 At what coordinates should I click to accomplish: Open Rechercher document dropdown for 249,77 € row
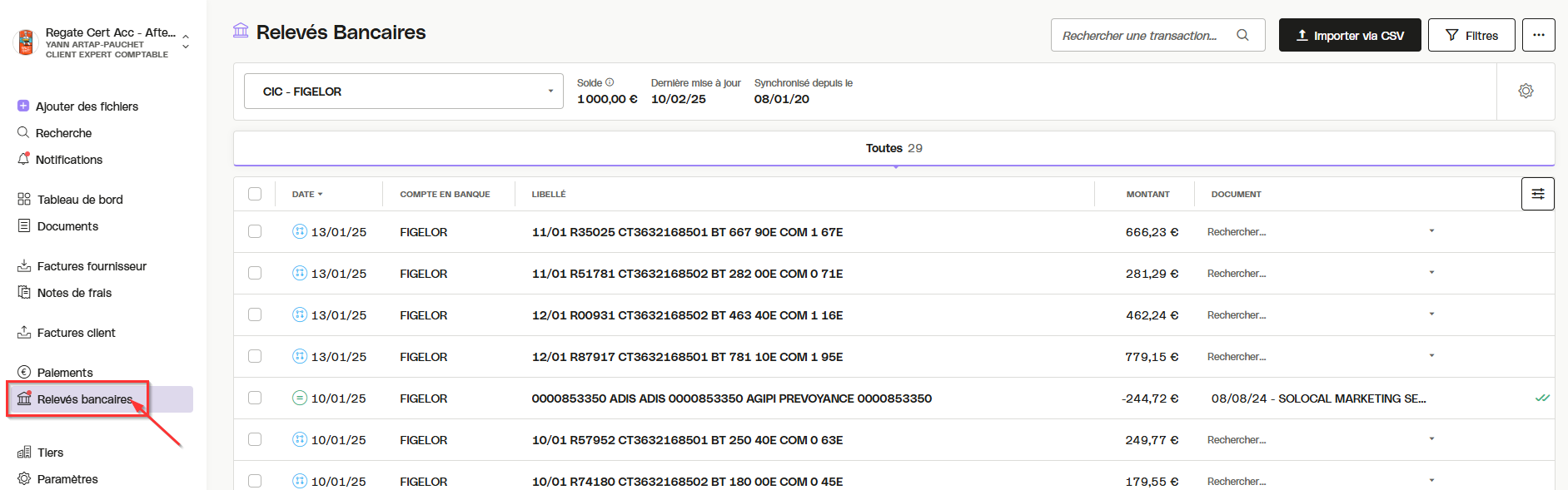[1321, 439]
